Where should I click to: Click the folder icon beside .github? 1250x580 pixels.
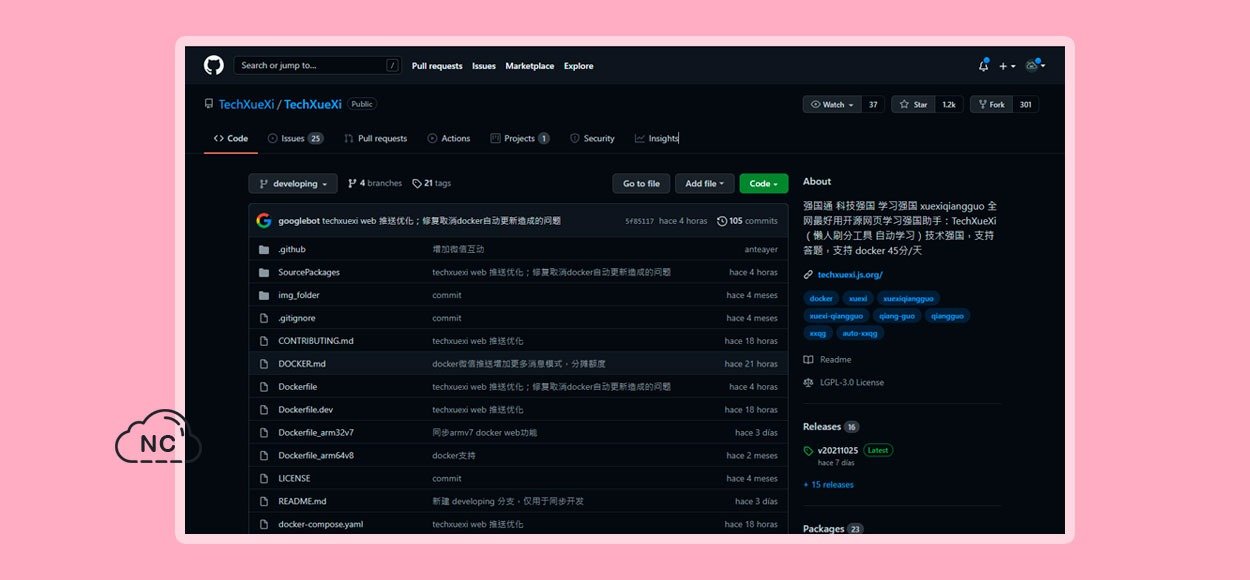(x=264, y=249)
